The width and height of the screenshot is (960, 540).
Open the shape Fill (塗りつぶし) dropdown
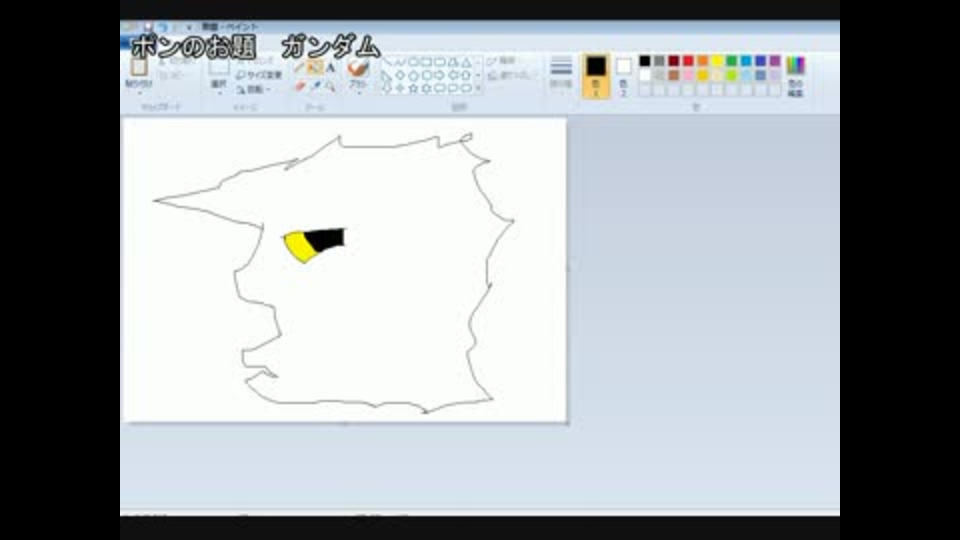coord(513,75)
